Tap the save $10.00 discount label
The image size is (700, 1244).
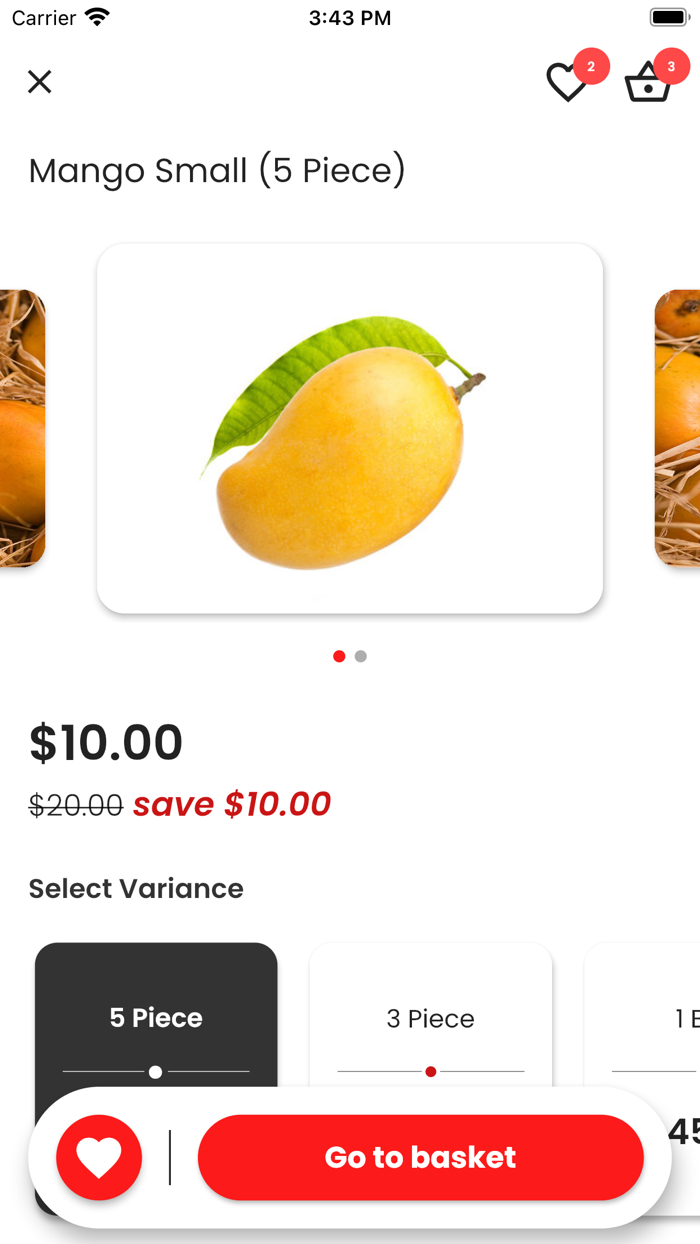click(232, 804)
